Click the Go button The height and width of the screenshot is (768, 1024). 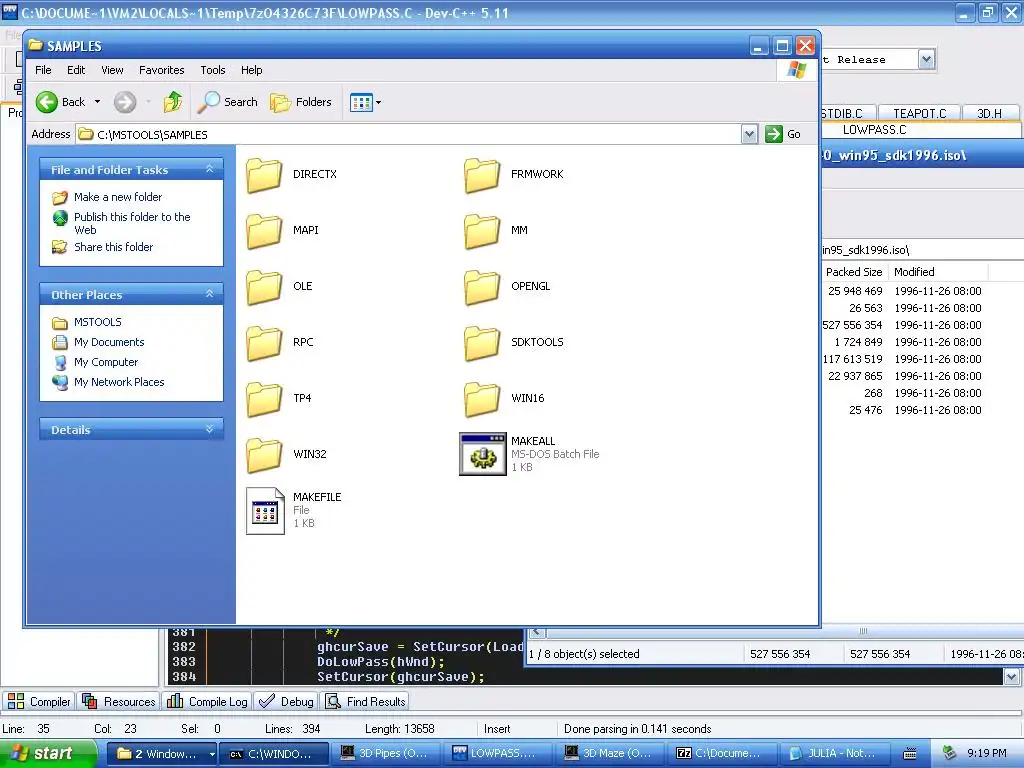click(x=783, y=135)
